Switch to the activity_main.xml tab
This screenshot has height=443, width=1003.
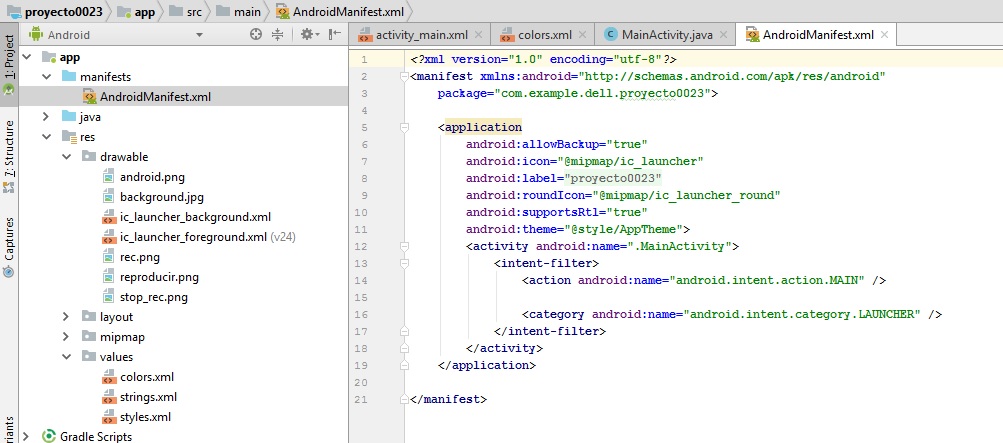(x=420, y=35)
